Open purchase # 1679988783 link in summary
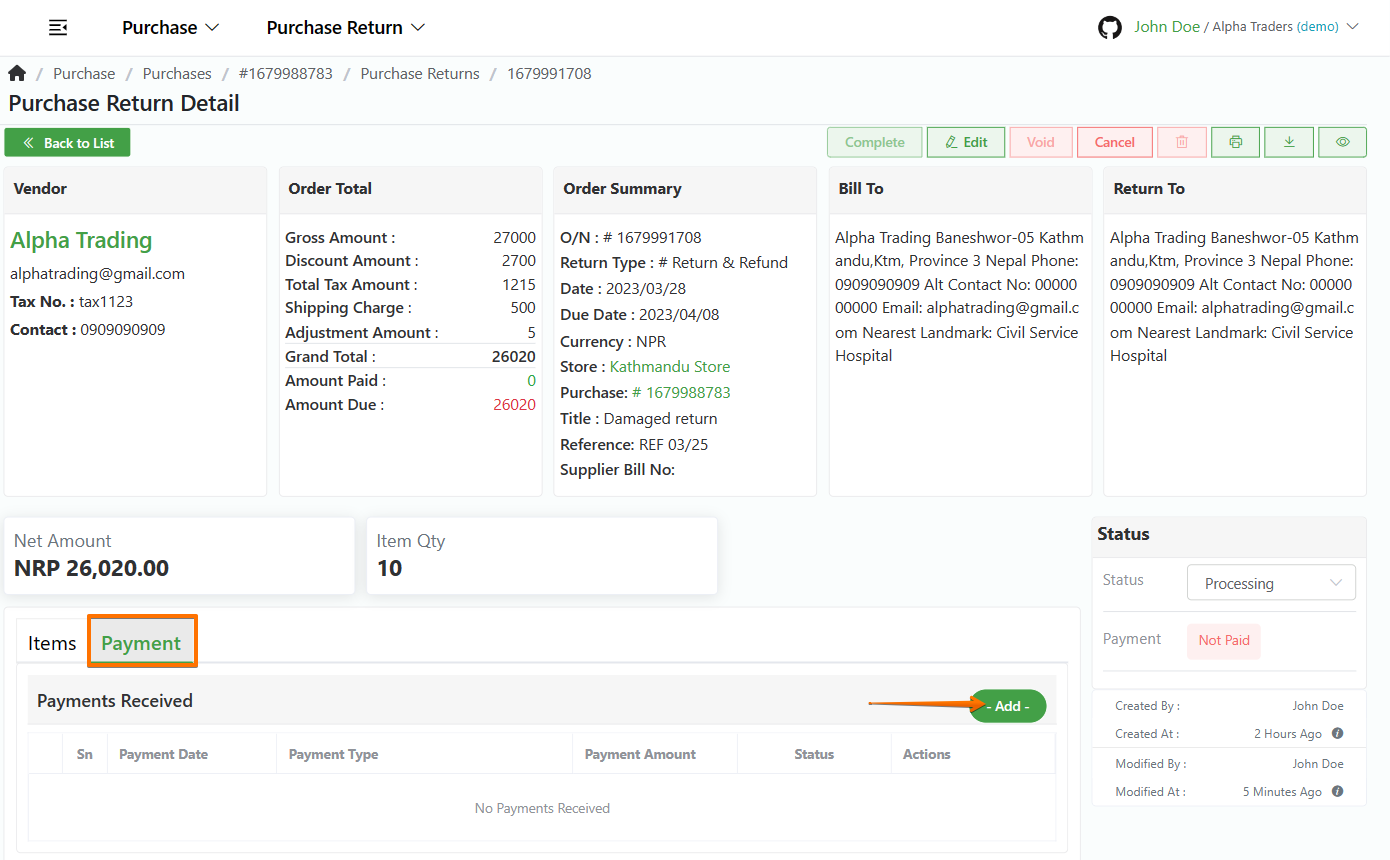1390x860 pixels. (x=681, y=392)
